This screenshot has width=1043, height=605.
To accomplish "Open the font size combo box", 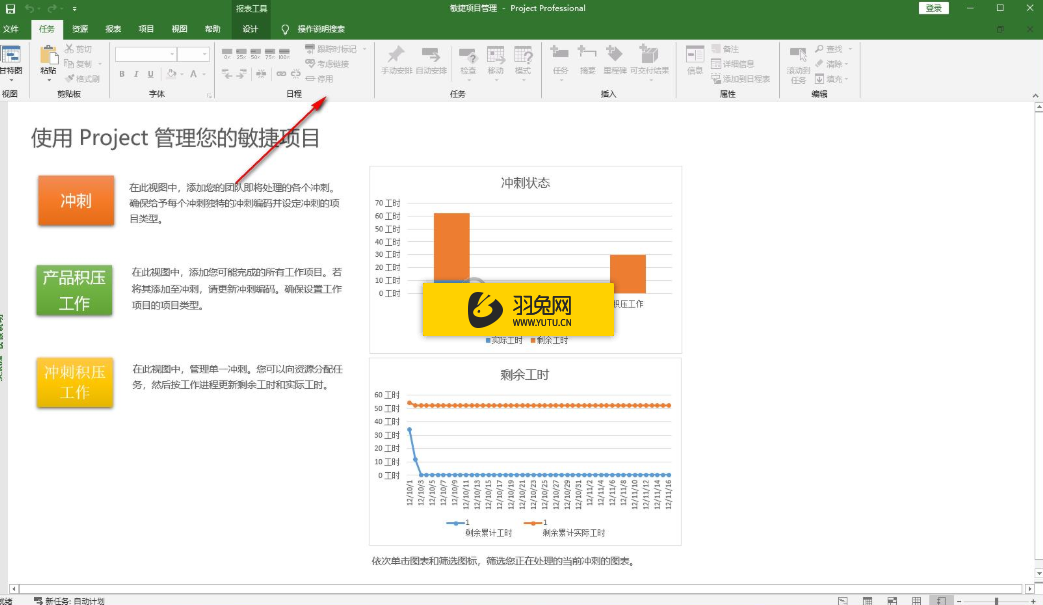I will 194,55.
